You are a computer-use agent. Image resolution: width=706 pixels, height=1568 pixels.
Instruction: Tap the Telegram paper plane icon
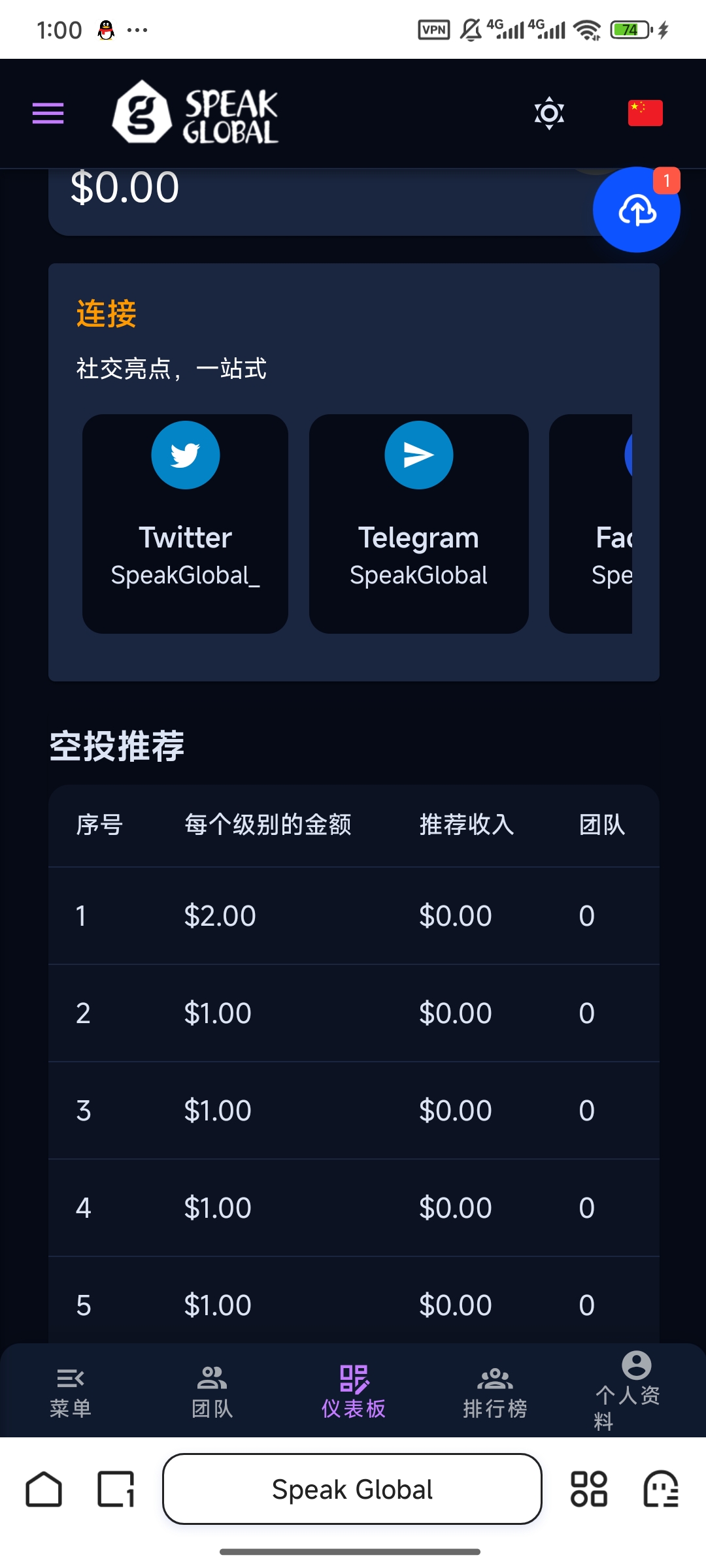(418, 455)
